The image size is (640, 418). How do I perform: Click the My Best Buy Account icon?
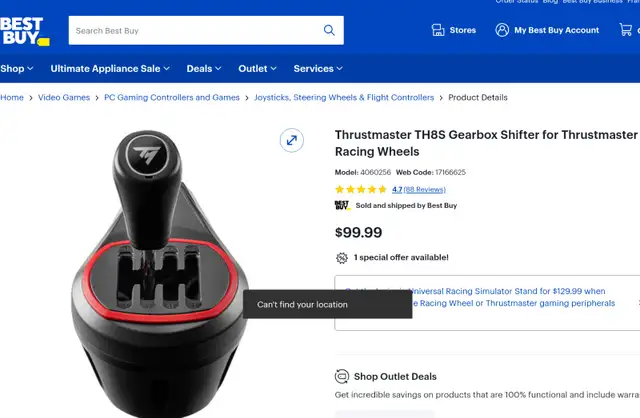(502, 30)
